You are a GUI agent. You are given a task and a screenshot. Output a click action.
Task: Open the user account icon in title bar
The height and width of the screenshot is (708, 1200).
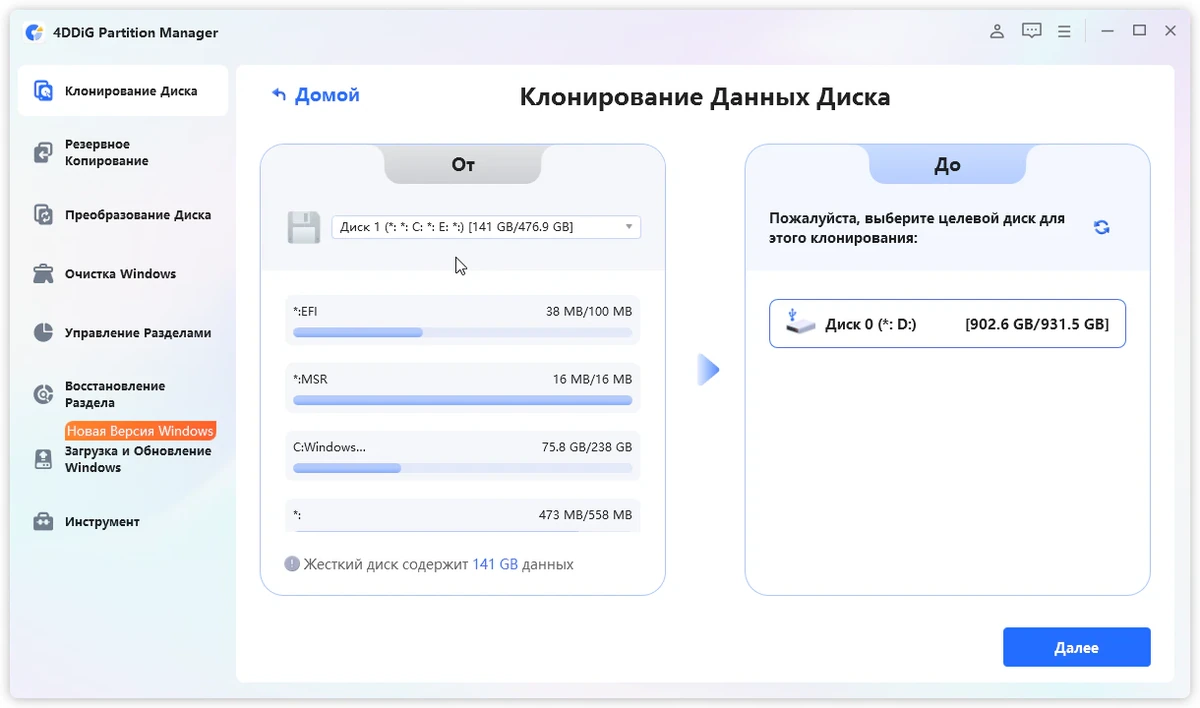tap(997, 32)
